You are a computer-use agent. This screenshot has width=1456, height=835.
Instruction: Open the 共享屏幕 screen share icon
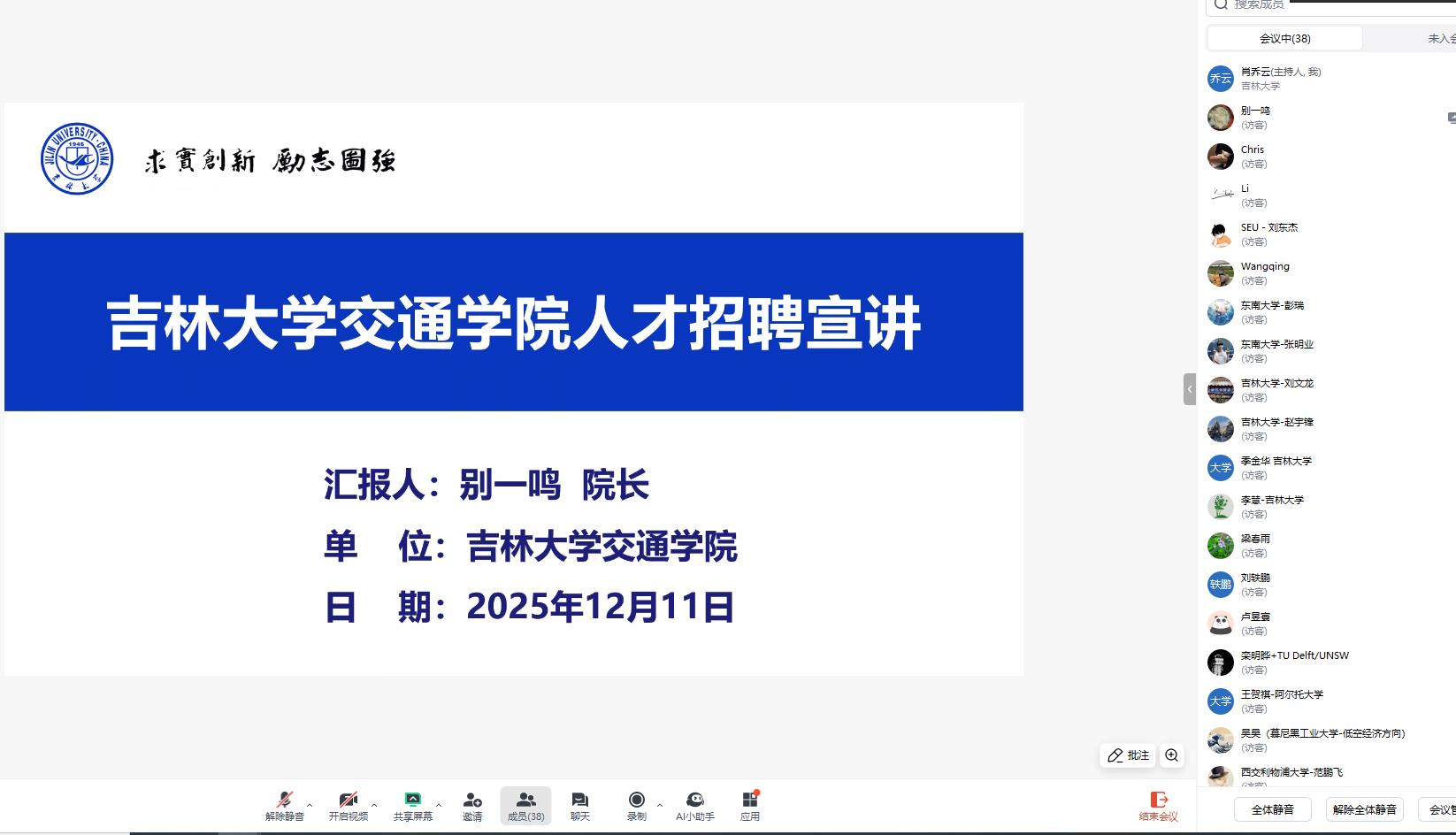point(412,801)
